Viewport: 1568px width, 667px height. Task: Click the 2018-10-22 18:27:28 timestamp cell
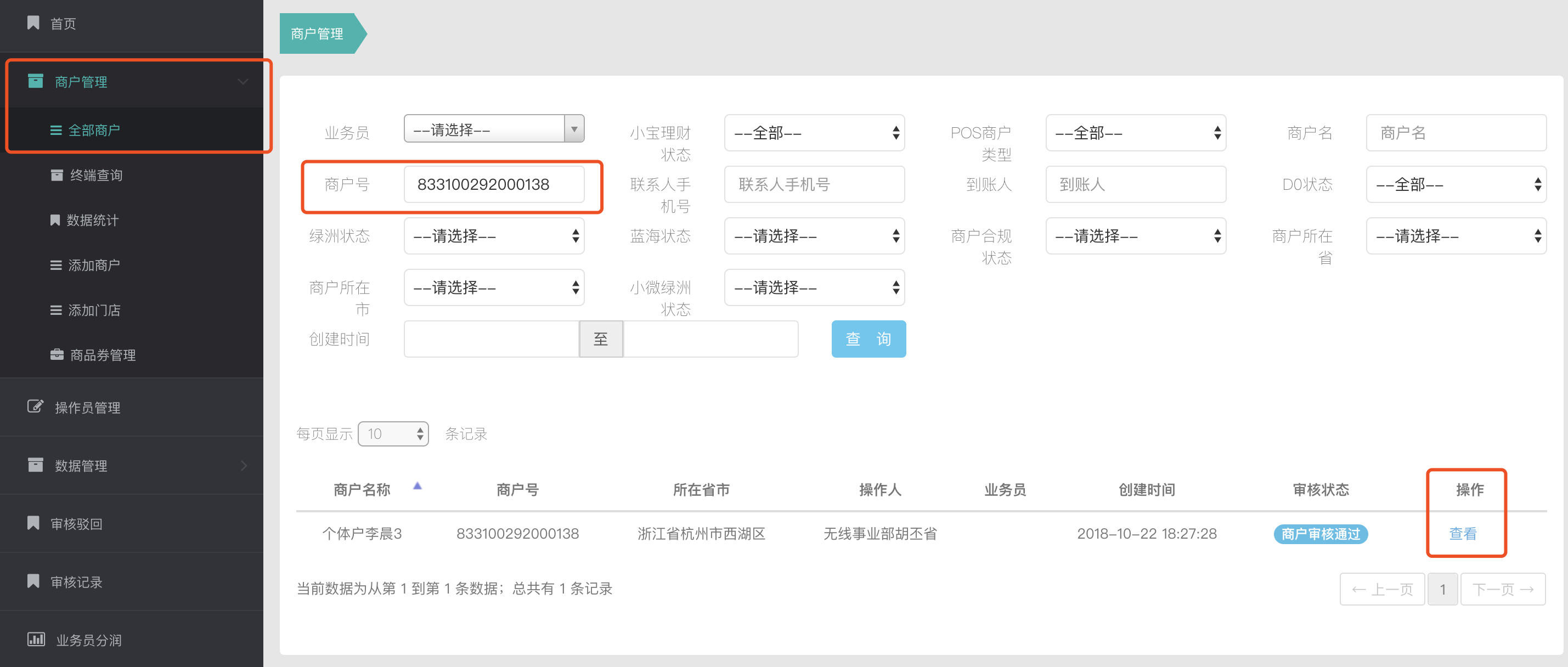click(x=1147, y=534)
